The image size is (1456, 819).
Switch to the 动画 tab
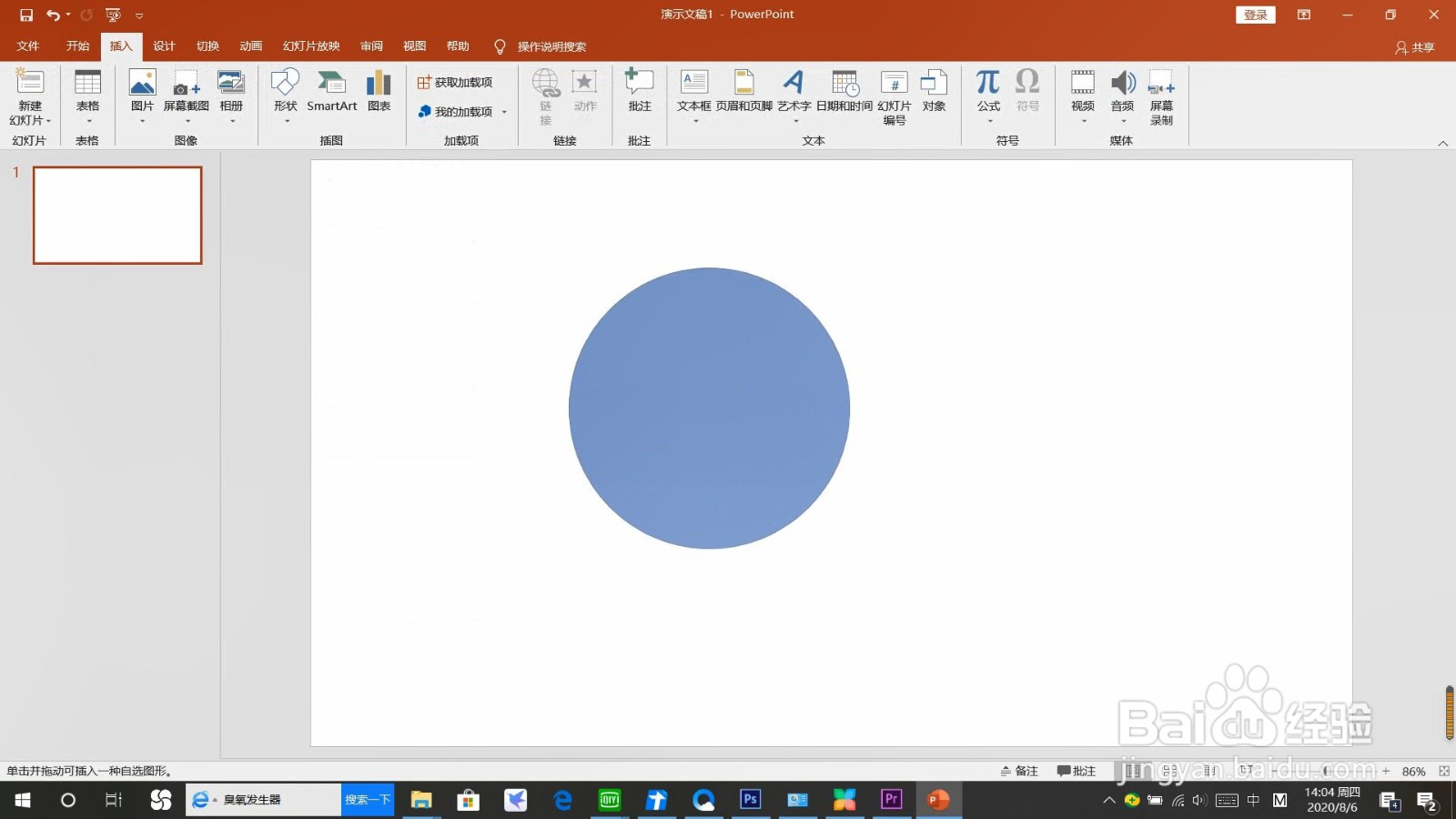[x=251, y=46]
